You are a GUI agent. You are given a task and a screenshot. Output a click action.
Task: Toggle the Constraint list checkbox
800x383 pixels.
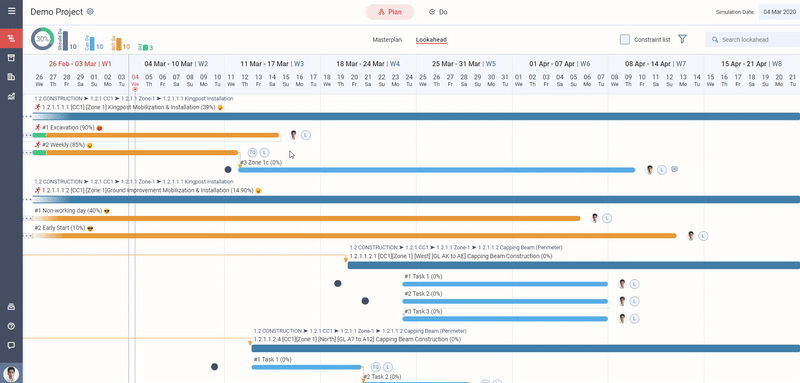[624, 39]
